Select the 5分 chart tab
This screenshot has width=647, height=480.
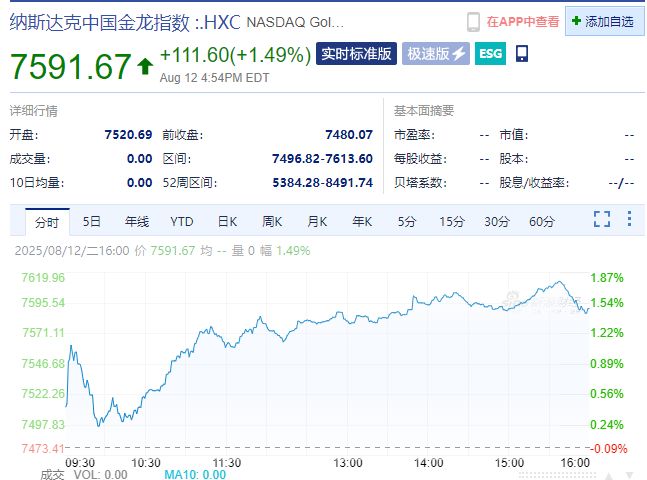pos(406,222)
